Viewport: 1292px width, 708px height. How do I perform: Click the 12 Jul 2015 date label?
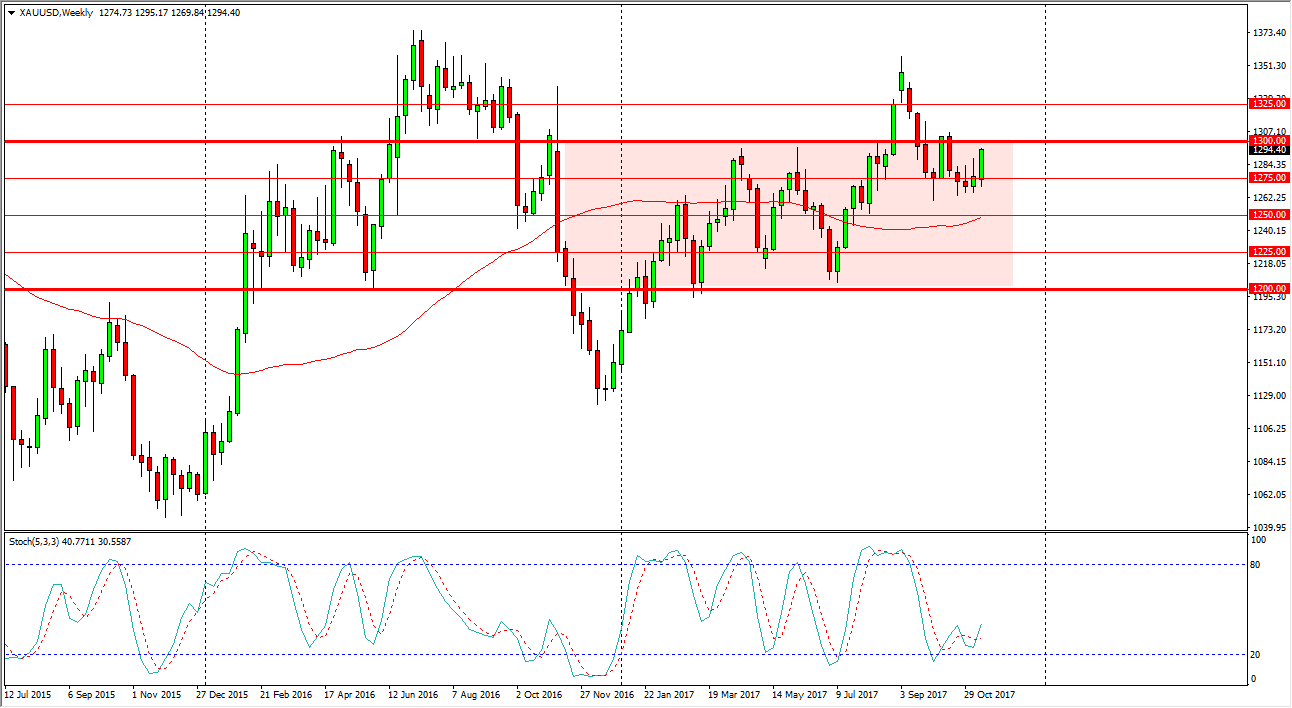tap(29, 694)
